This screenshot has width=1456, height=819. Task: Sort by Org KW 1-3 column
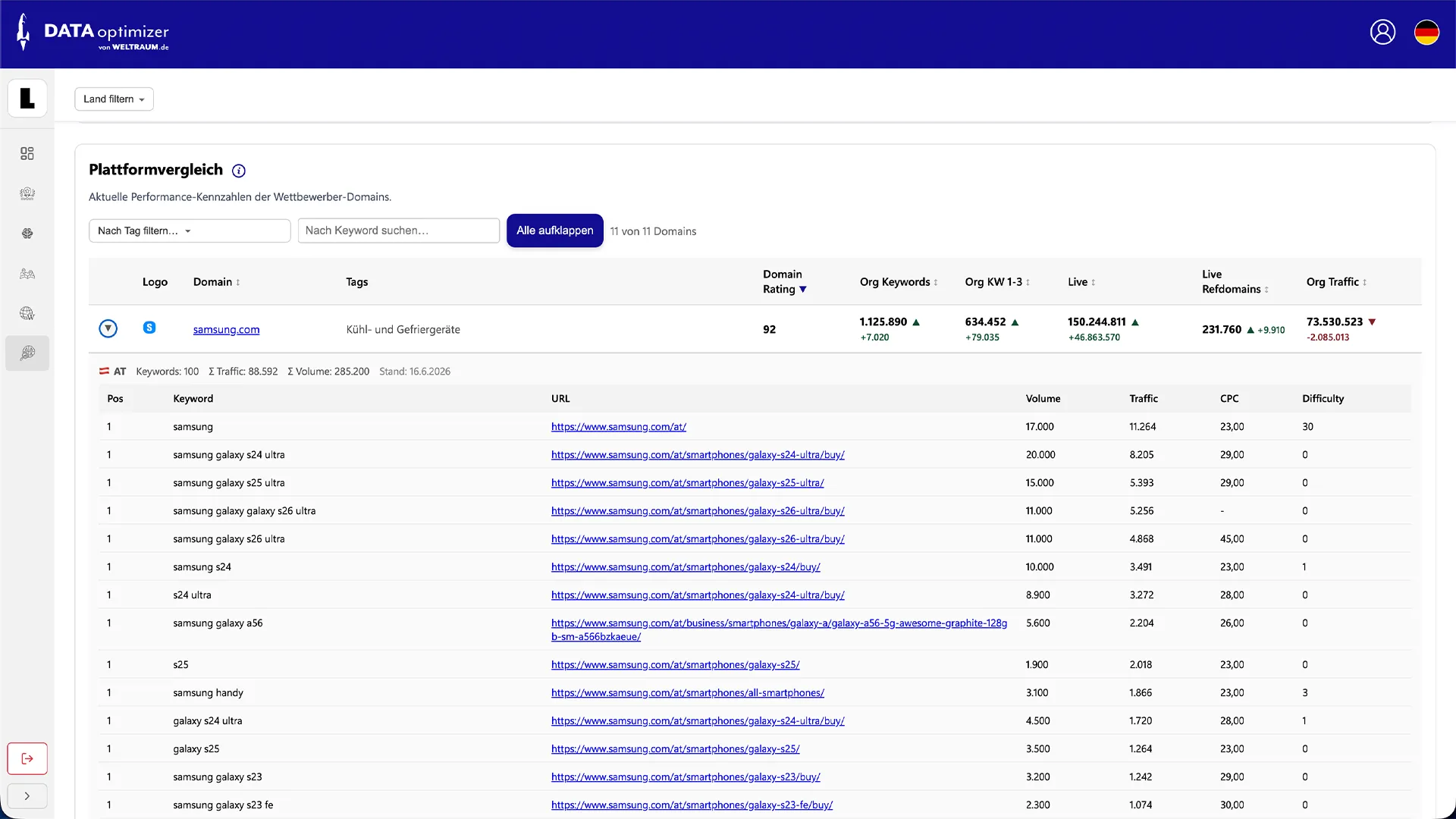tap(997, 282)
